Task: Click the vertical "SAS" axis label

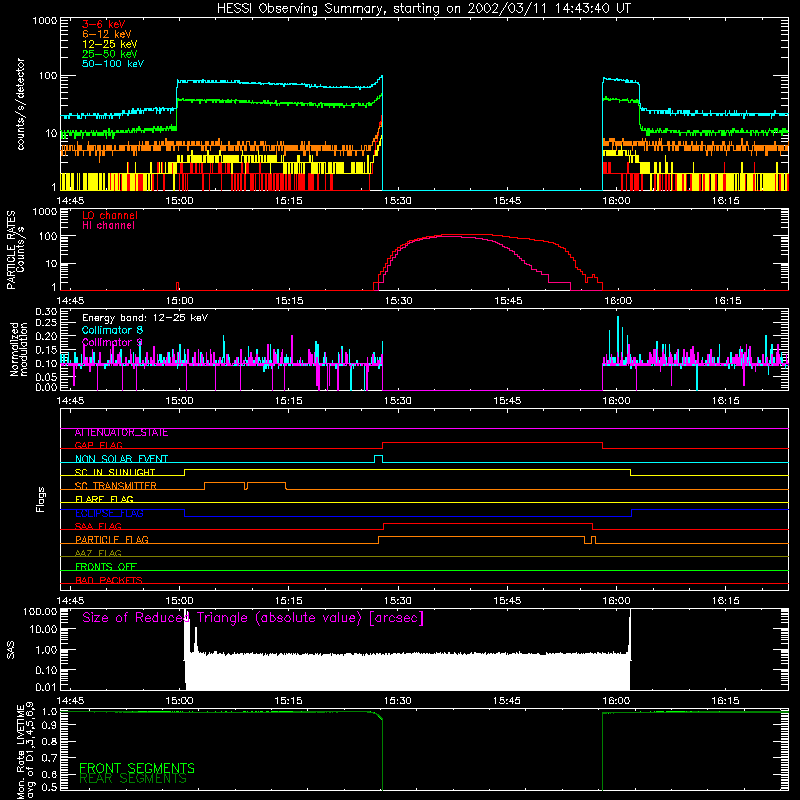Action: point(11,650)
